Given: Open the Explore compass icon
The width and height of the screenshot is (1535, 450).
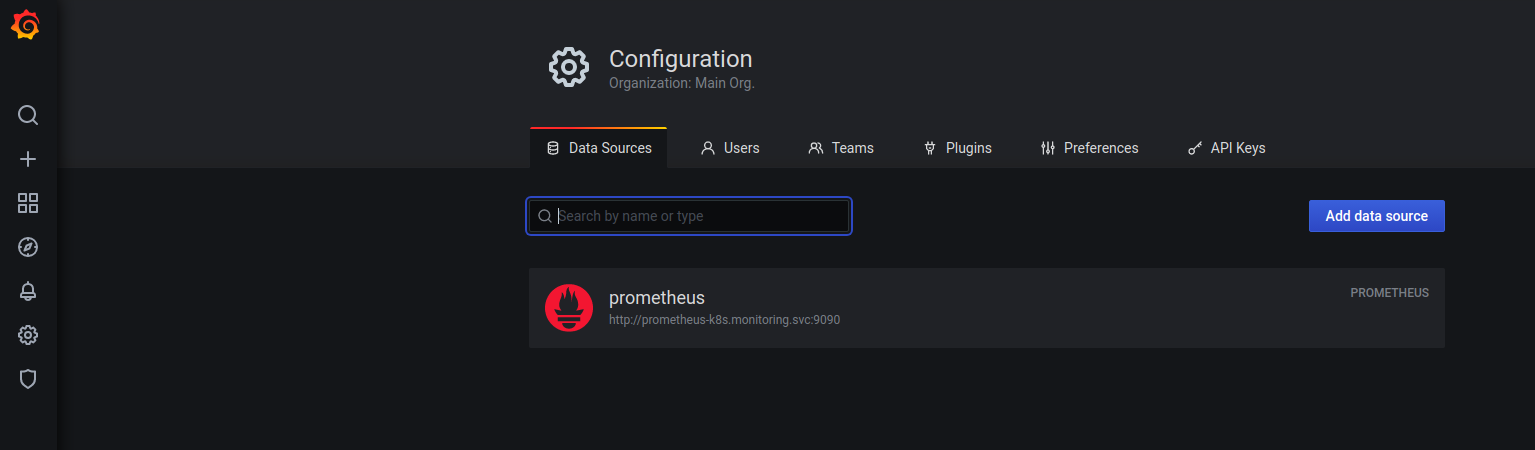Looking at the screenshot, I should (28, 247).
